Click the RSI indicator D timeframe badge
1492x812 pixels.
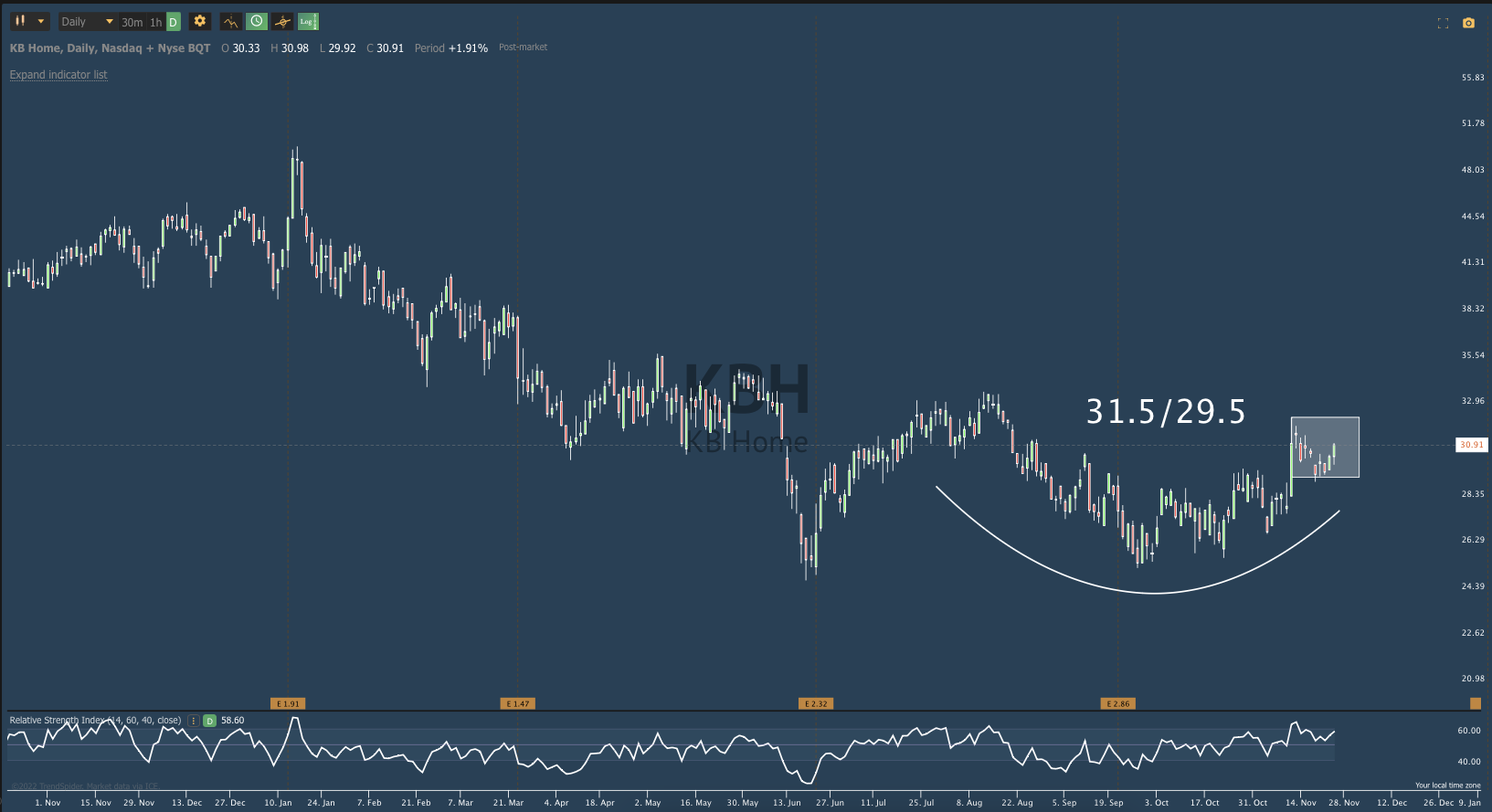pyautogui.click(x=209, y=721)
